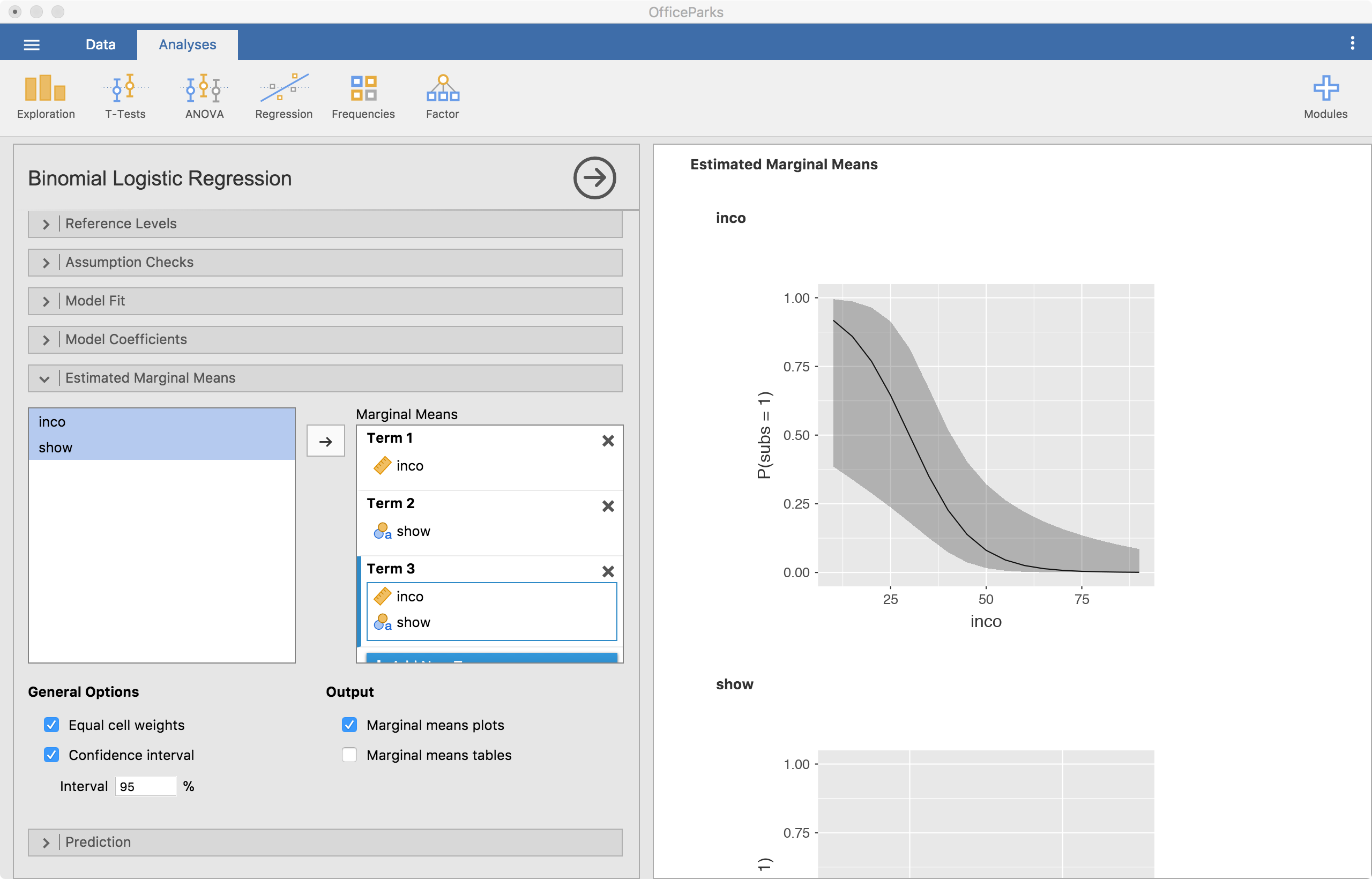Remove Term 2 with its X

click(x=608, y=506)
